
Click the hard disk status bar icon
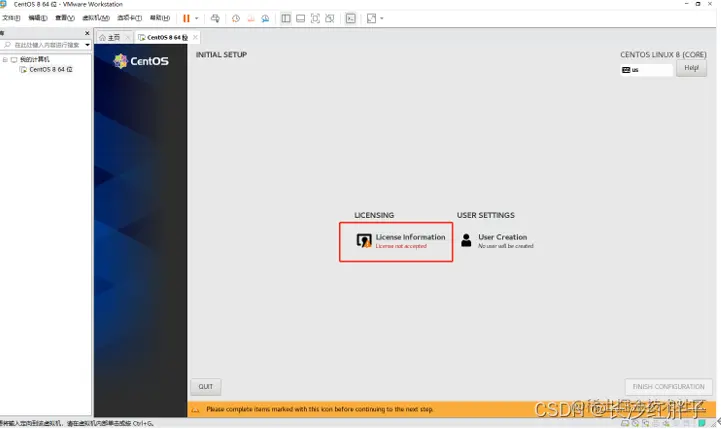pos(625,423)
